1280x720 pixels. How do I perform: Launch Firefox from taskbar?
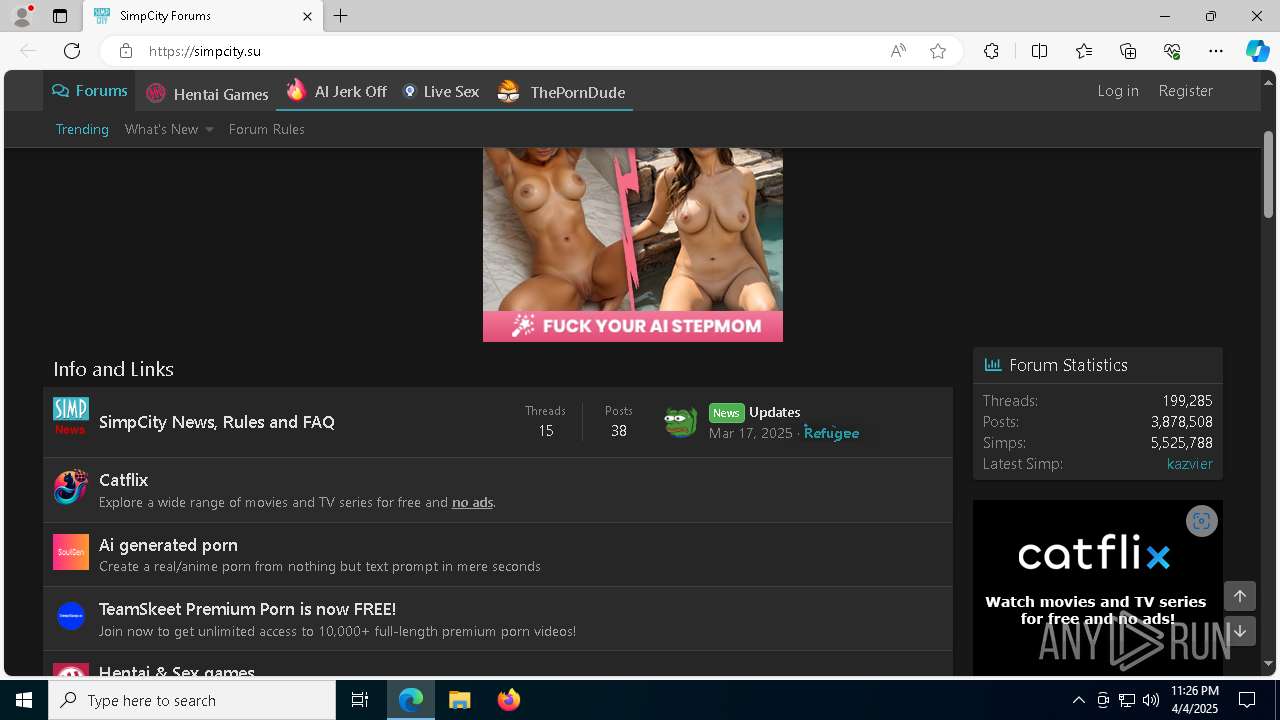[x=509, y=700]
